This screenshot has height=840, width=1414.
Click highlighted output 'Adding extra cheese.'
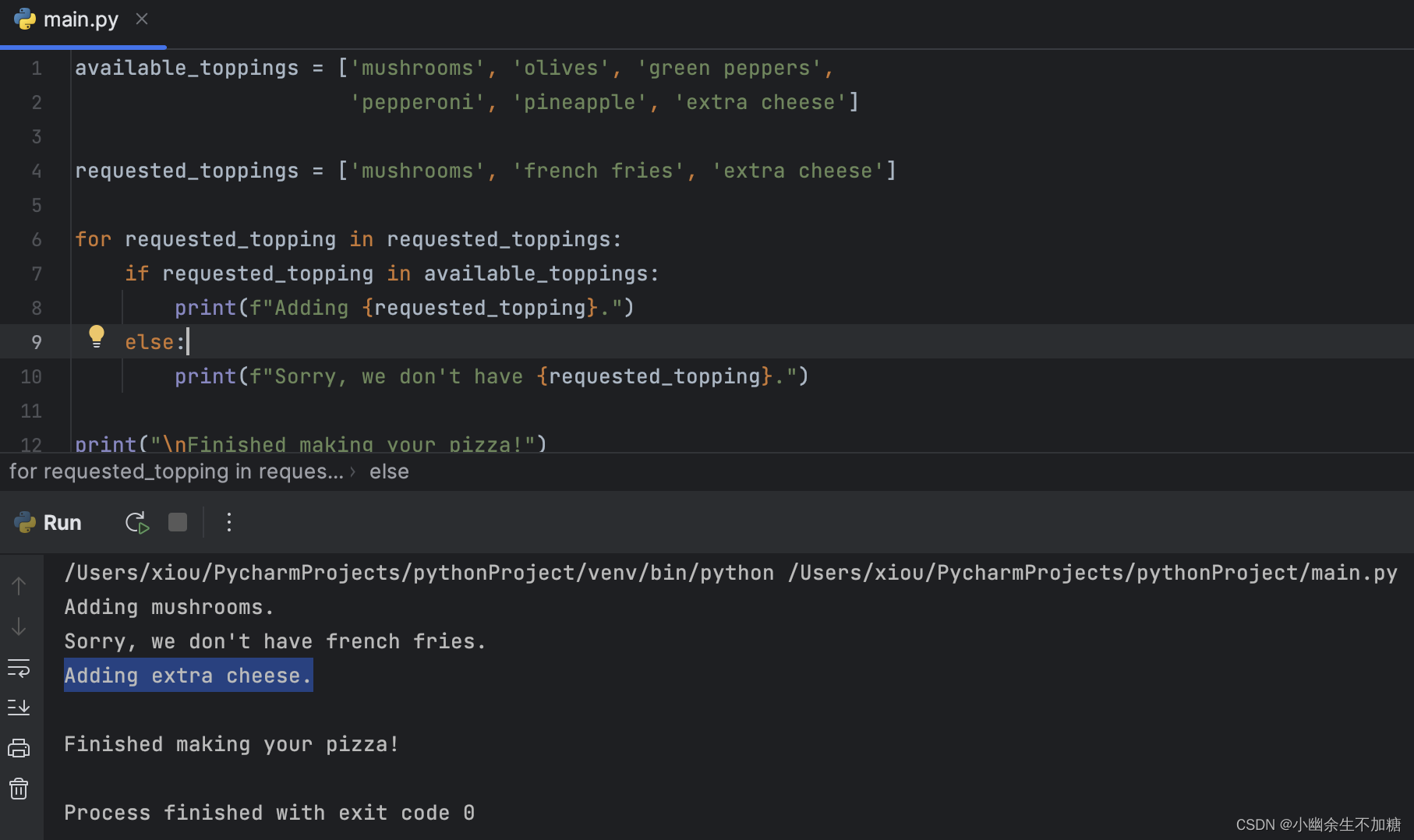(x=188, y=676)
